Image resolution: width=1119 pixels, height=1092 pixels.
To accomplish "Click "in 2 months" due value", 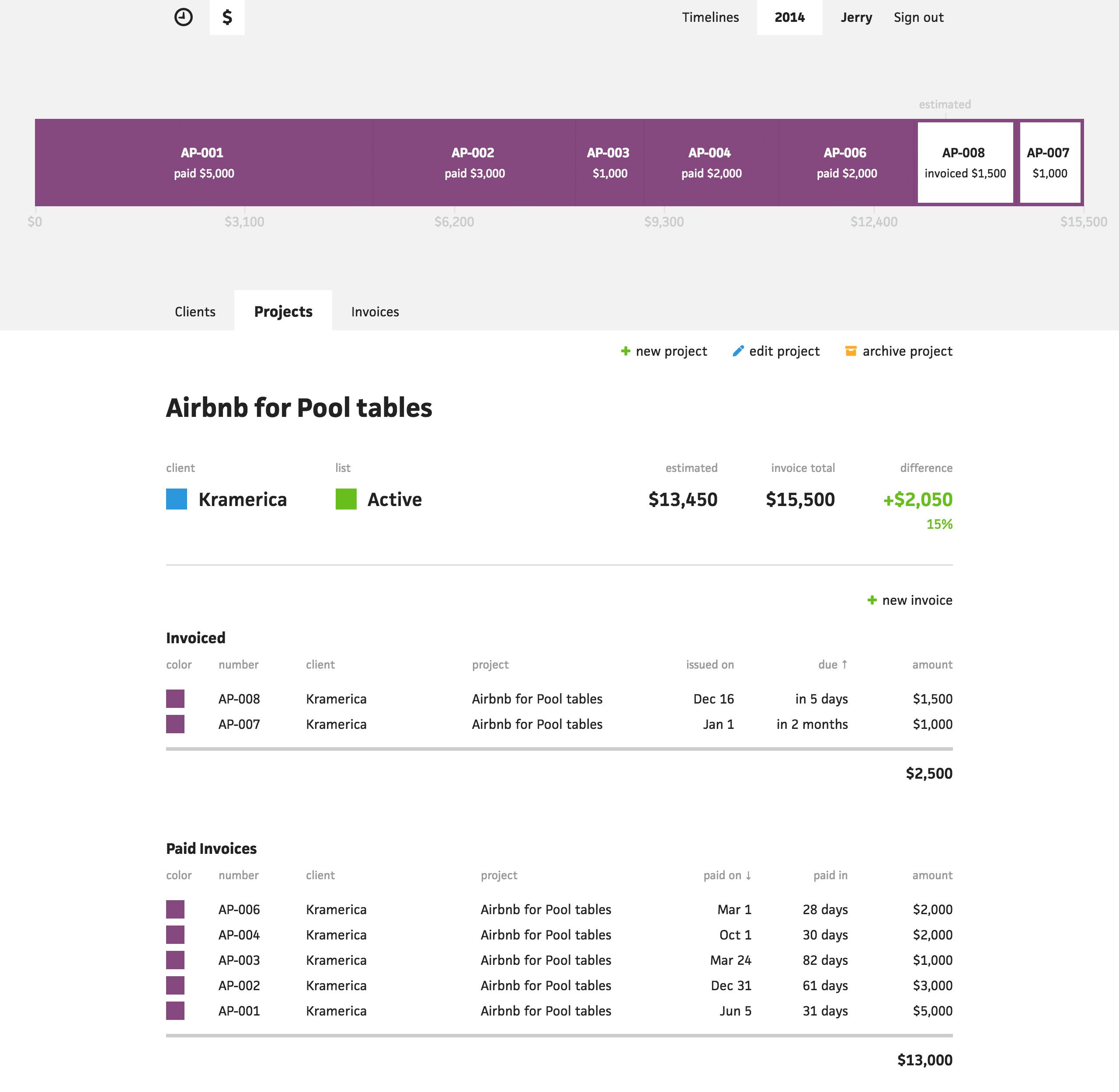I will (812, 724).
